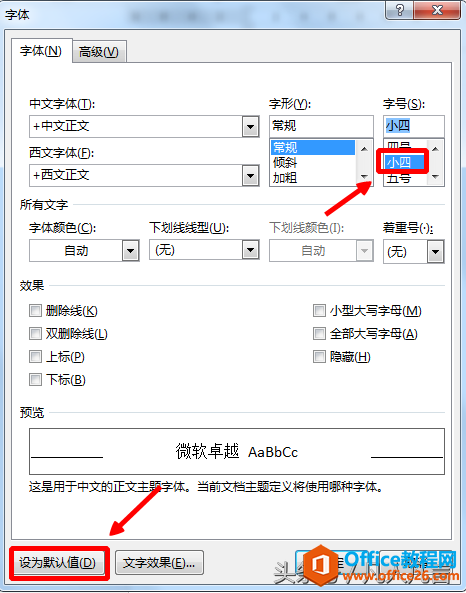Click the down arrow of 字形 list scrollbar

point(364,176)
